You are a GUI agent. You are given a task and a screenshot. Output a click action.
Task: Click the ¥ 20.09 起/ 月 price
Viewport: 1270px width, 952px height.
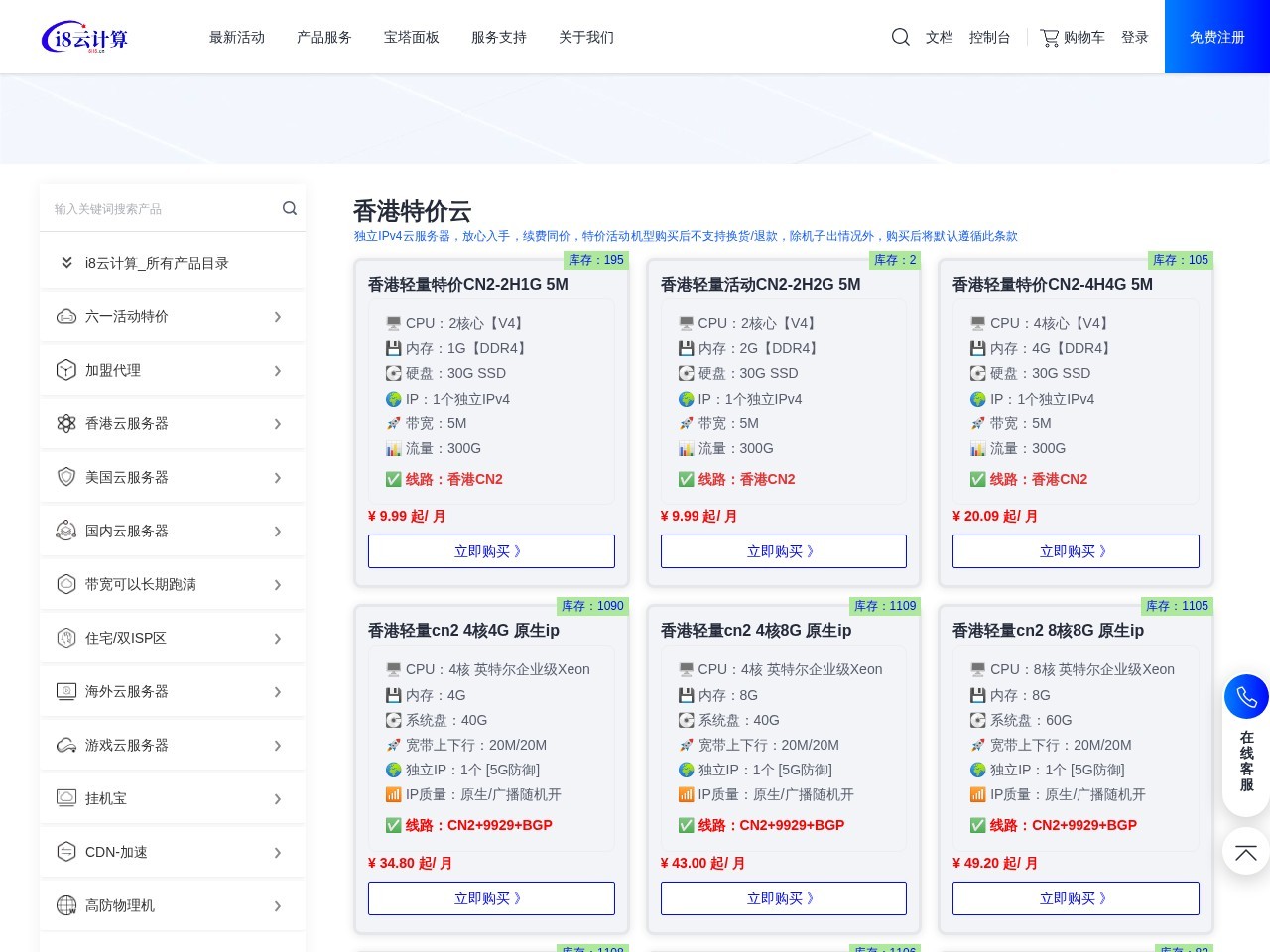[995, 516]
